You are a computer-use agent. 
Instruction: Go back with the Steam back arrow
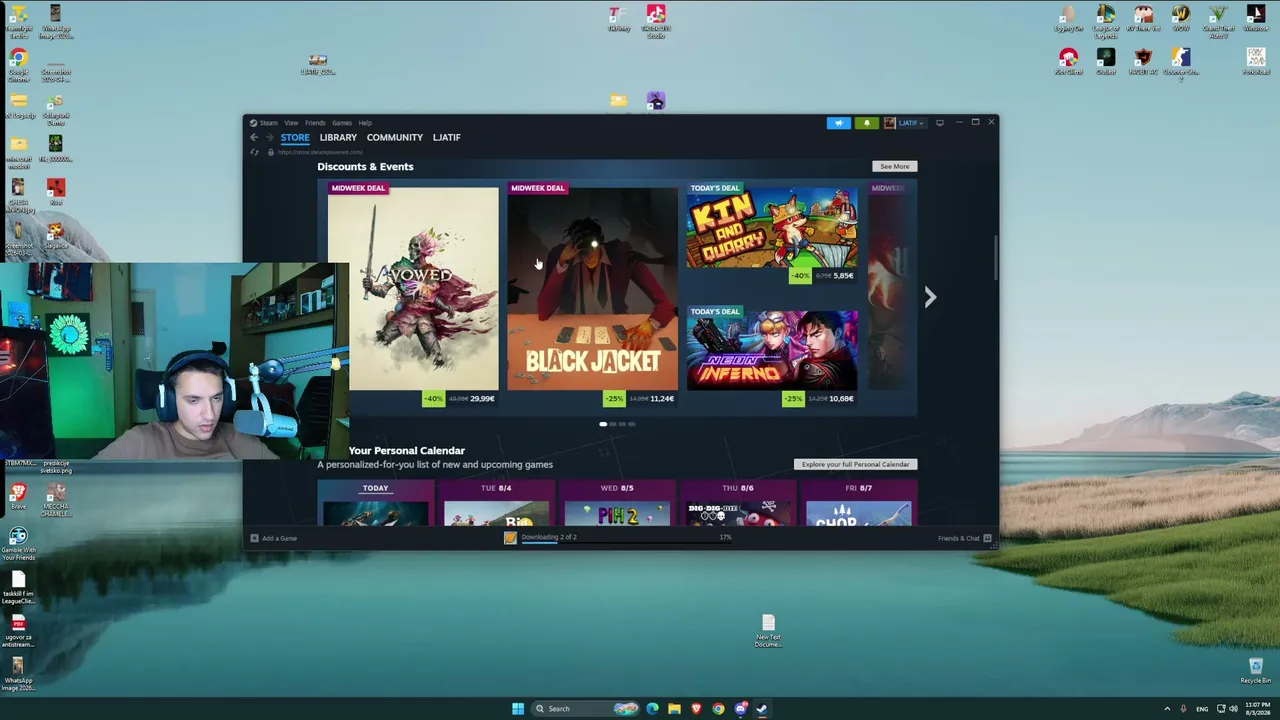point(254,138)
